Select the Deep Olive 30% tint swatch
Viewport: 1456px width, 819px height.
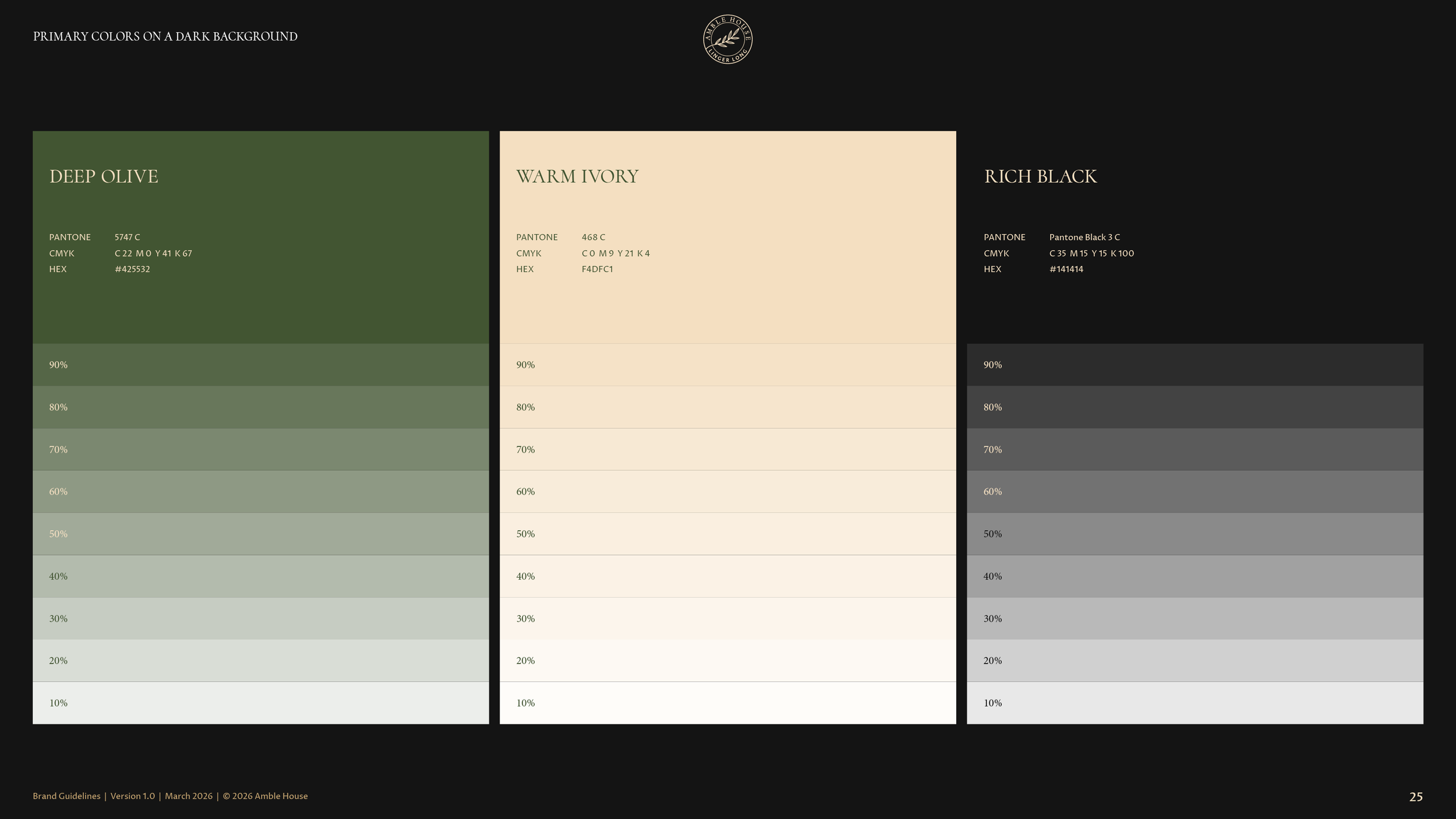coord(261,619)
